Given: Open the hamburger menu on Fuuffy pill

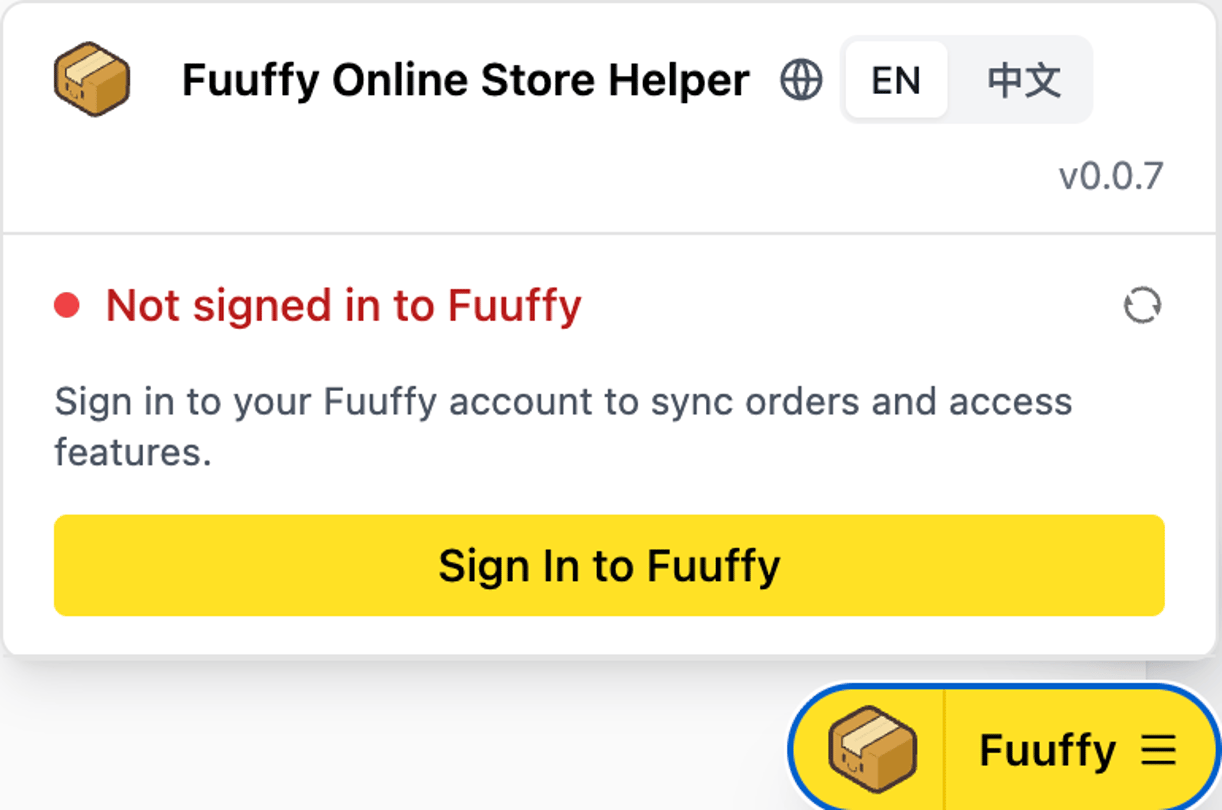Looking at the screenshot, I should coord(1159,750).
